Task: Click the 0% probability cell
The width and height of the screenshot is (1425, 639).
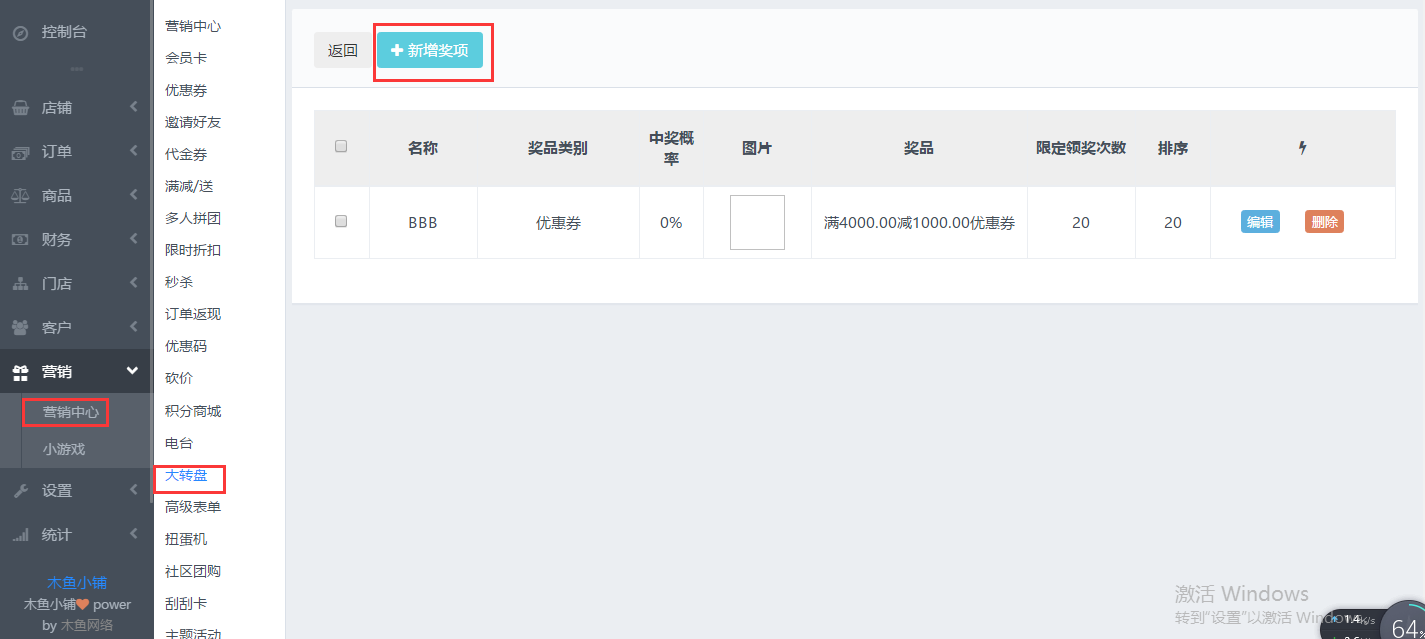Action: click(671, 223)
